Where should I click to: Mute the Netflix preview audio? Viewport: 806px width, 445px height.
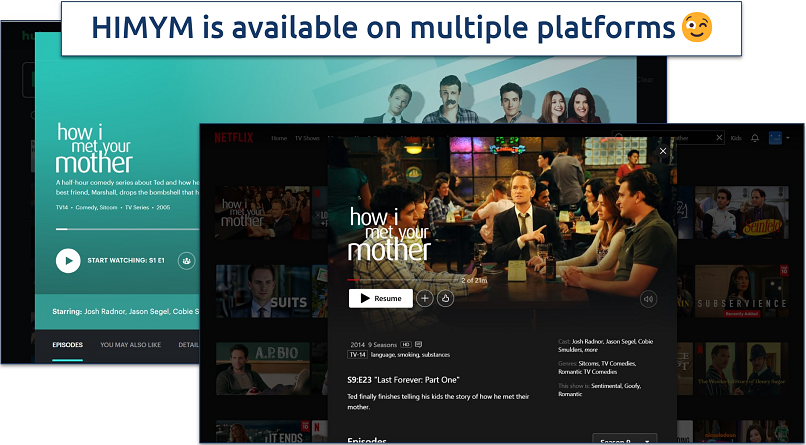tap(648, 299)
